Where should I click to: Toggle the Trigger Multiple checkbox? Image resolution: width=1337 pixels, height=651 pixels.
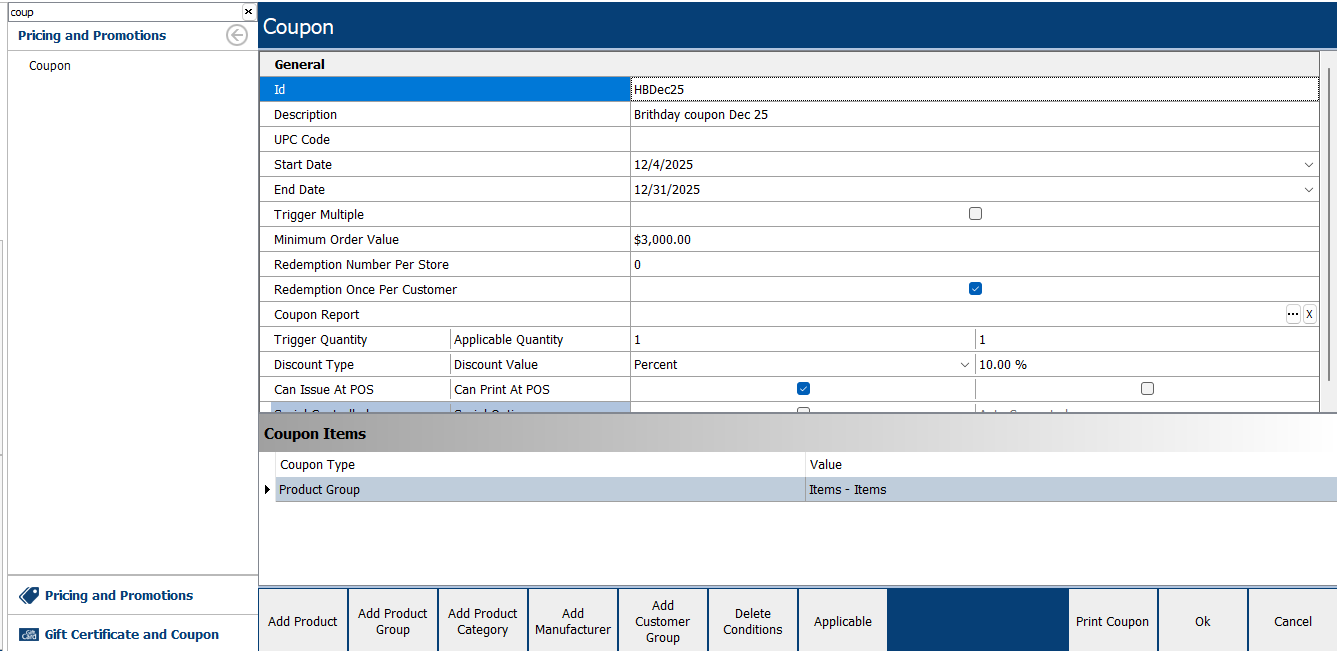[x=975, y=214]
